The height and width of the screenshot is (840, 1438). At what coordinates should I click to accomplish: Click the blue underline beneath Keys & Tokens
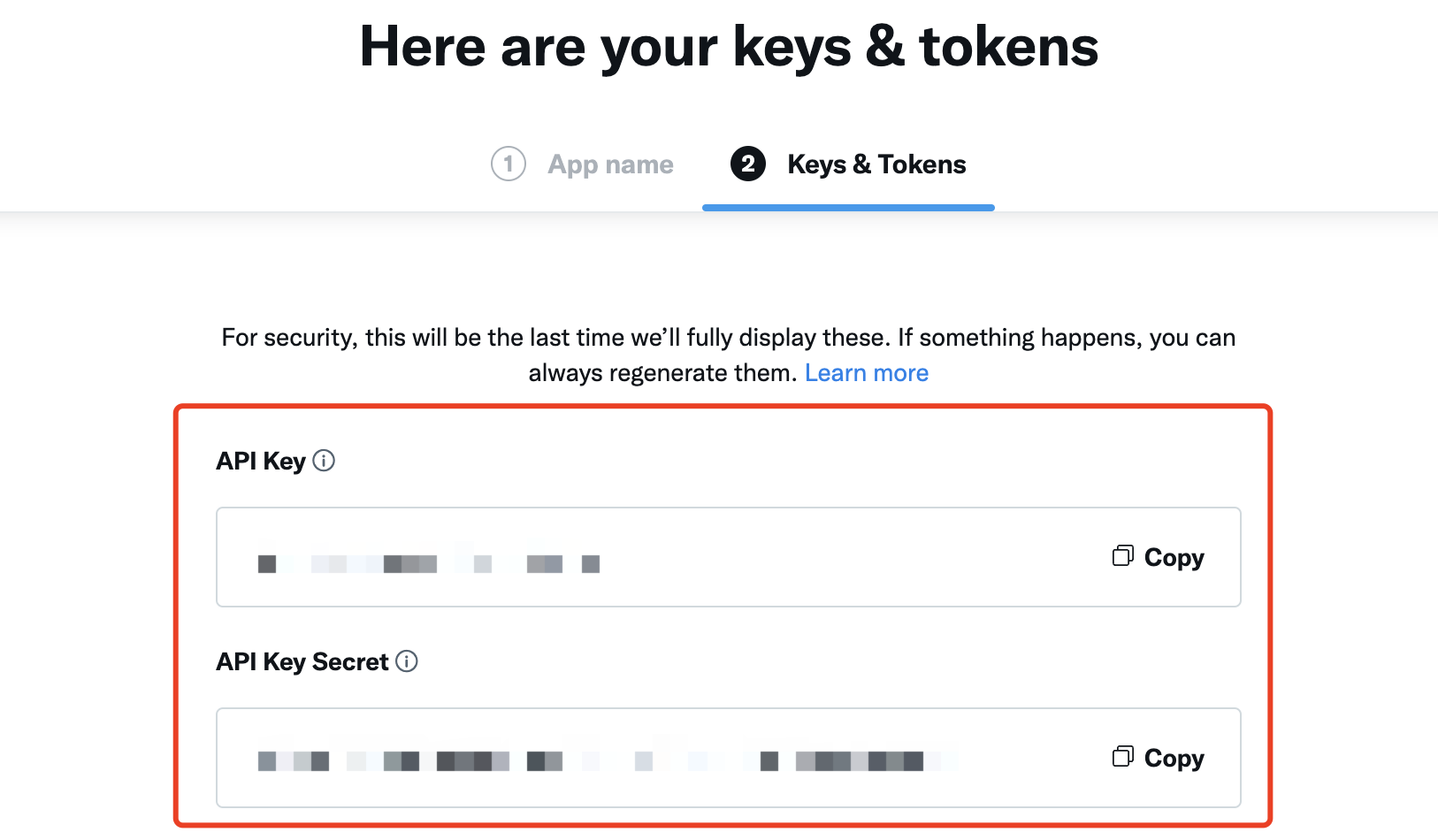[x=848, y=208]
